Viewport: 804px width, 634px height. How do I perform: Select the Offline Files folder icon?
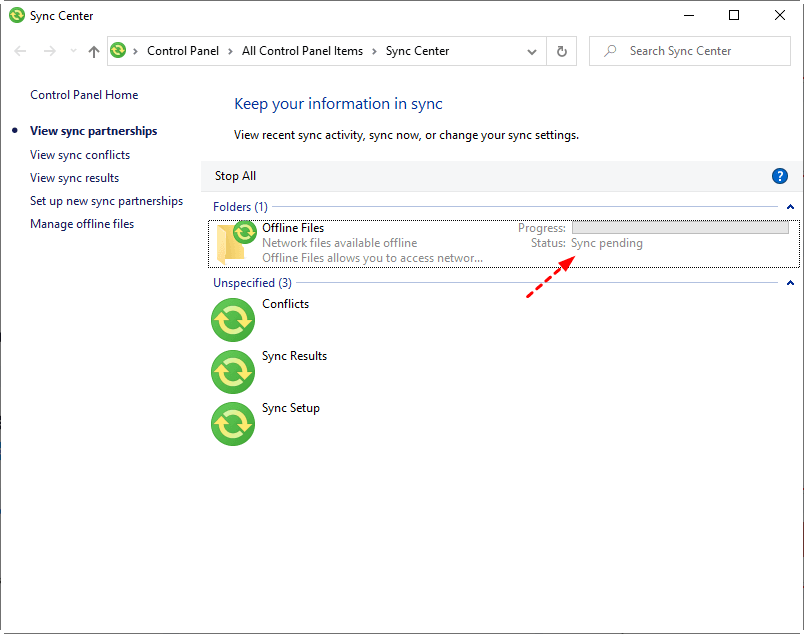pyautogui.click(x=236, y=243)
